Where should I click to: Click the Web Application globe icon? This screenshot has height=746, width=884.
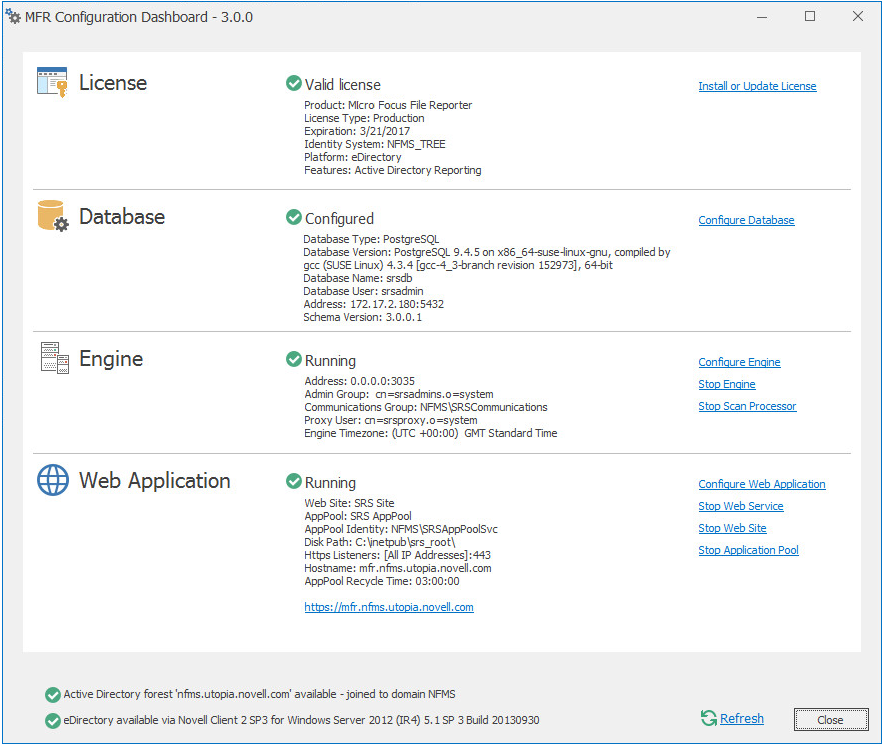click(x=53, y=480)
